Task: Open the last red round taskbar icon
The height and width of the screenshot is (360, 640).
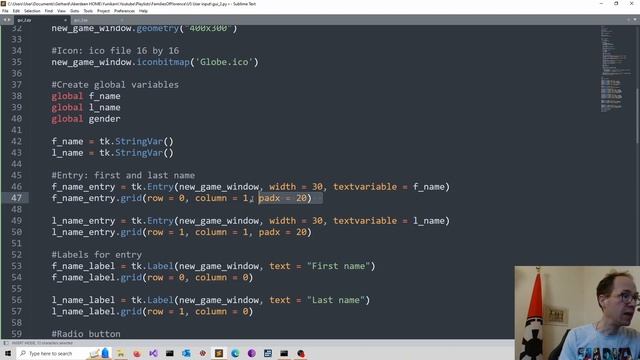Action: pyautogui.click(x=301, y=353)
